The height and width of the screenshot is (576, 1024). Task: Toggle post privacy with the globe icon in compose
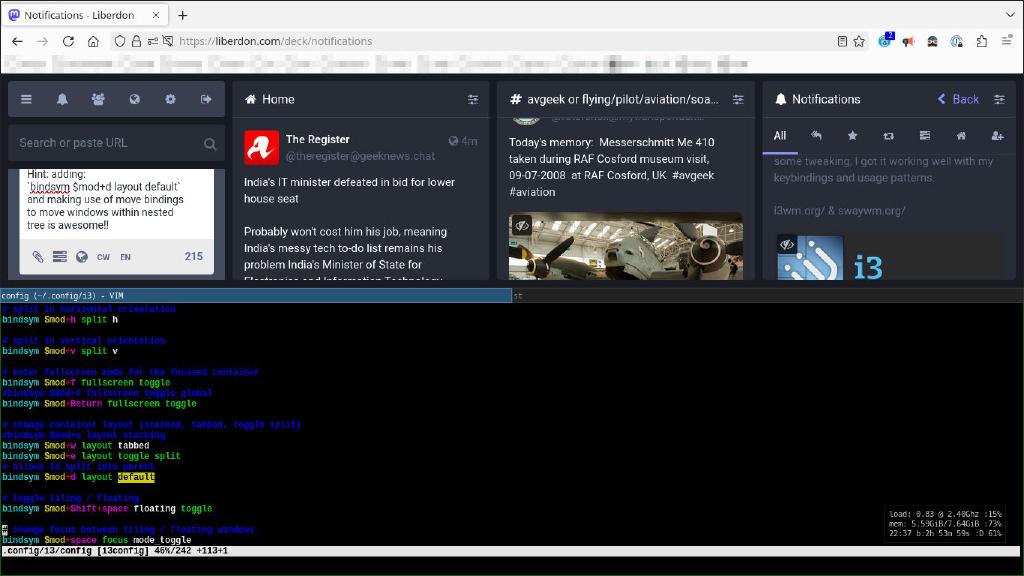tap(82, 257)
